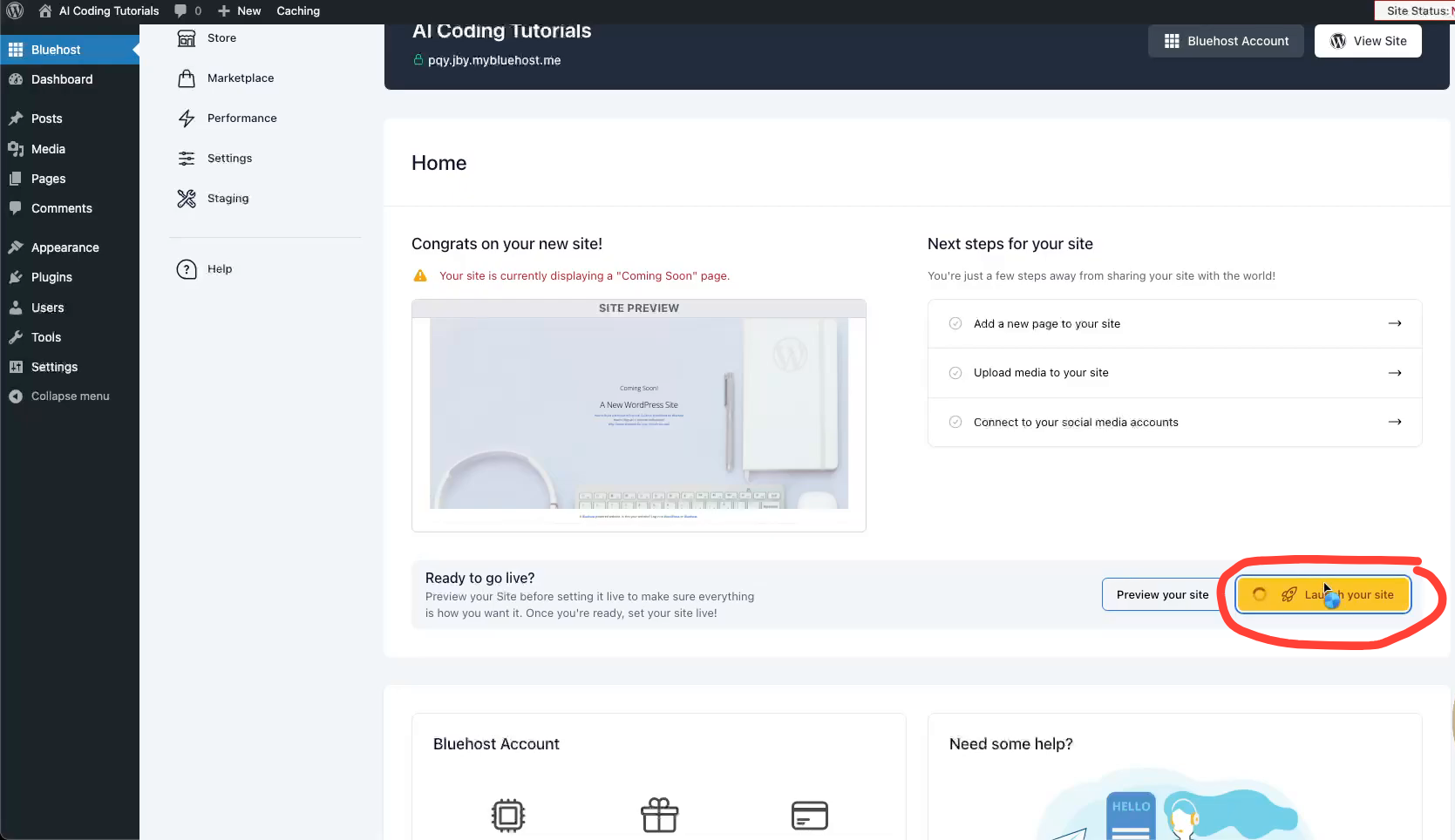Image resolution: width=1455 pixels, height=840 pixels.
Task: Click the Bluehost Account card heading
Action: click(x=496, y=744)
